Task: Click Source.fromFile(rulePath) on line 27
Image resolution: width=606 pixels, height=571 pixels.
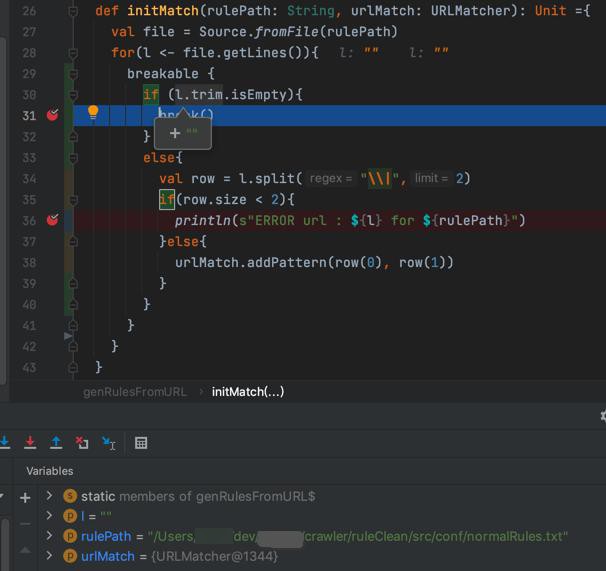Action: (x=298, y=32)
